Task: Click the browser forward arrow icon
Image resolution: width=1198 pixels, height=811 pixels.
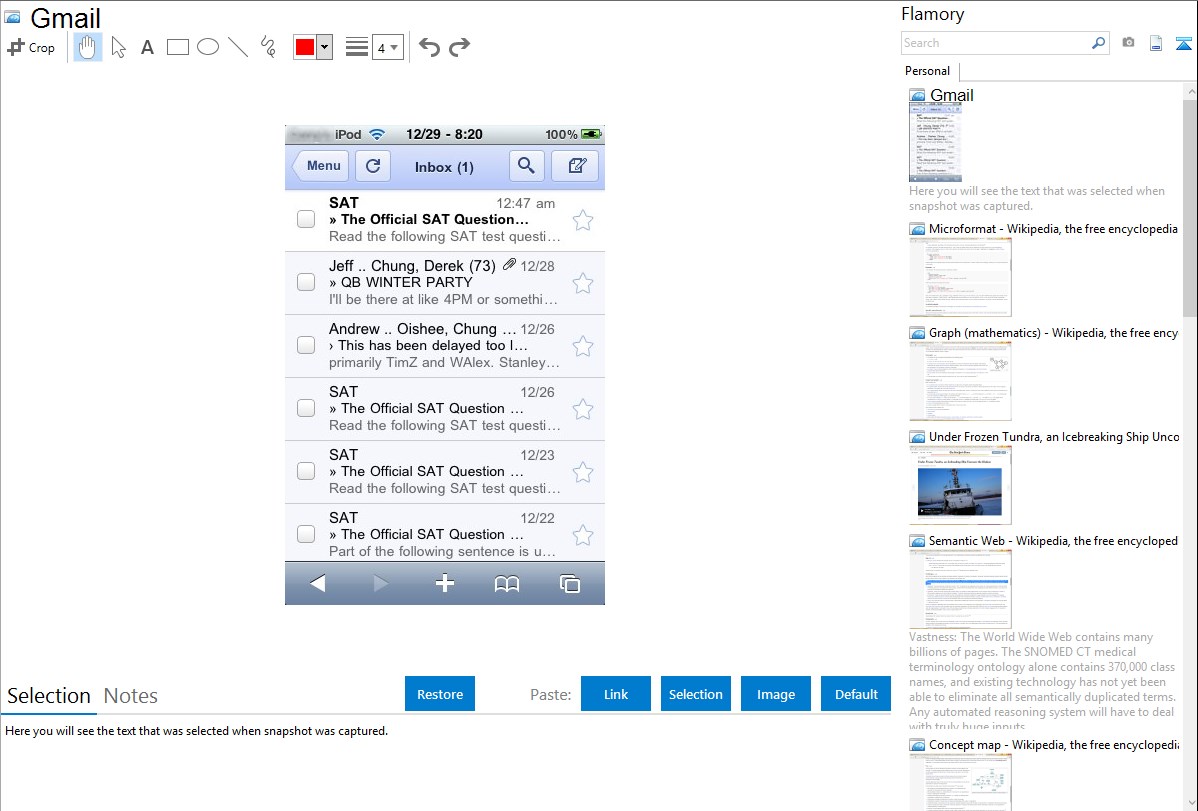Action: [x=380, y=584]
